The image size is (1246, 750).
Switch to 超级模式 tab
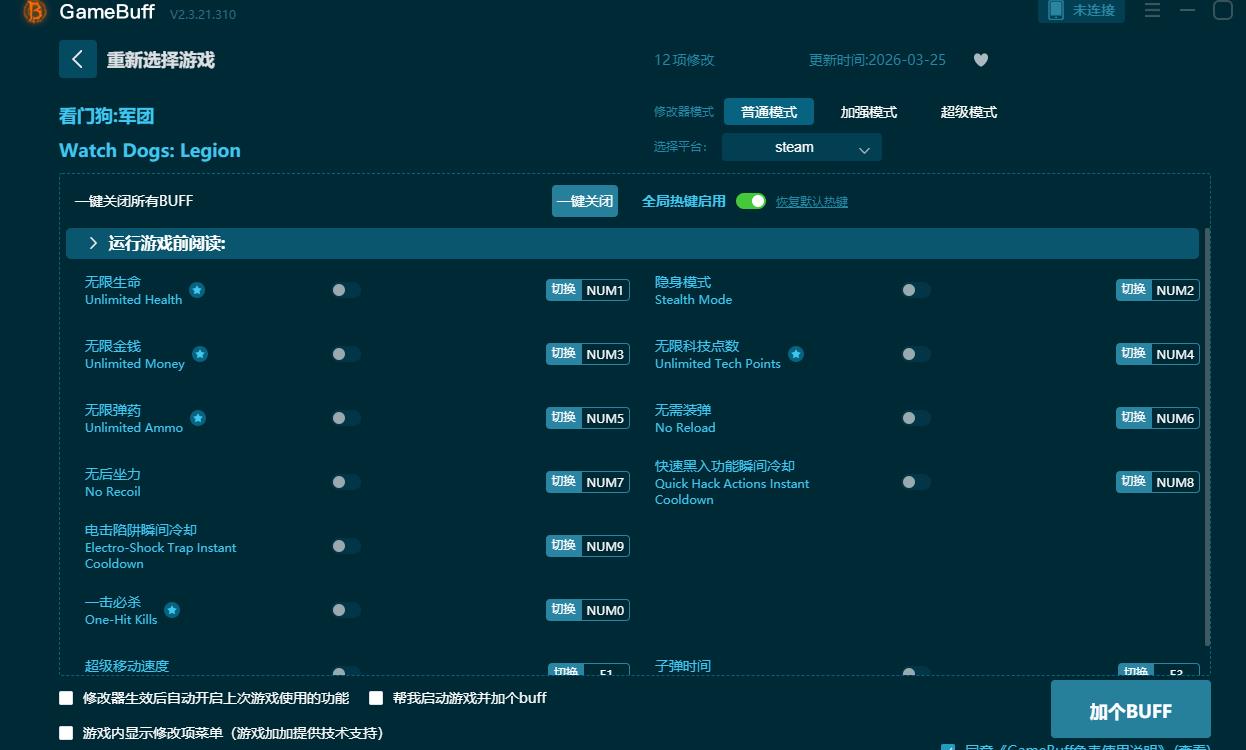[967, 112]
